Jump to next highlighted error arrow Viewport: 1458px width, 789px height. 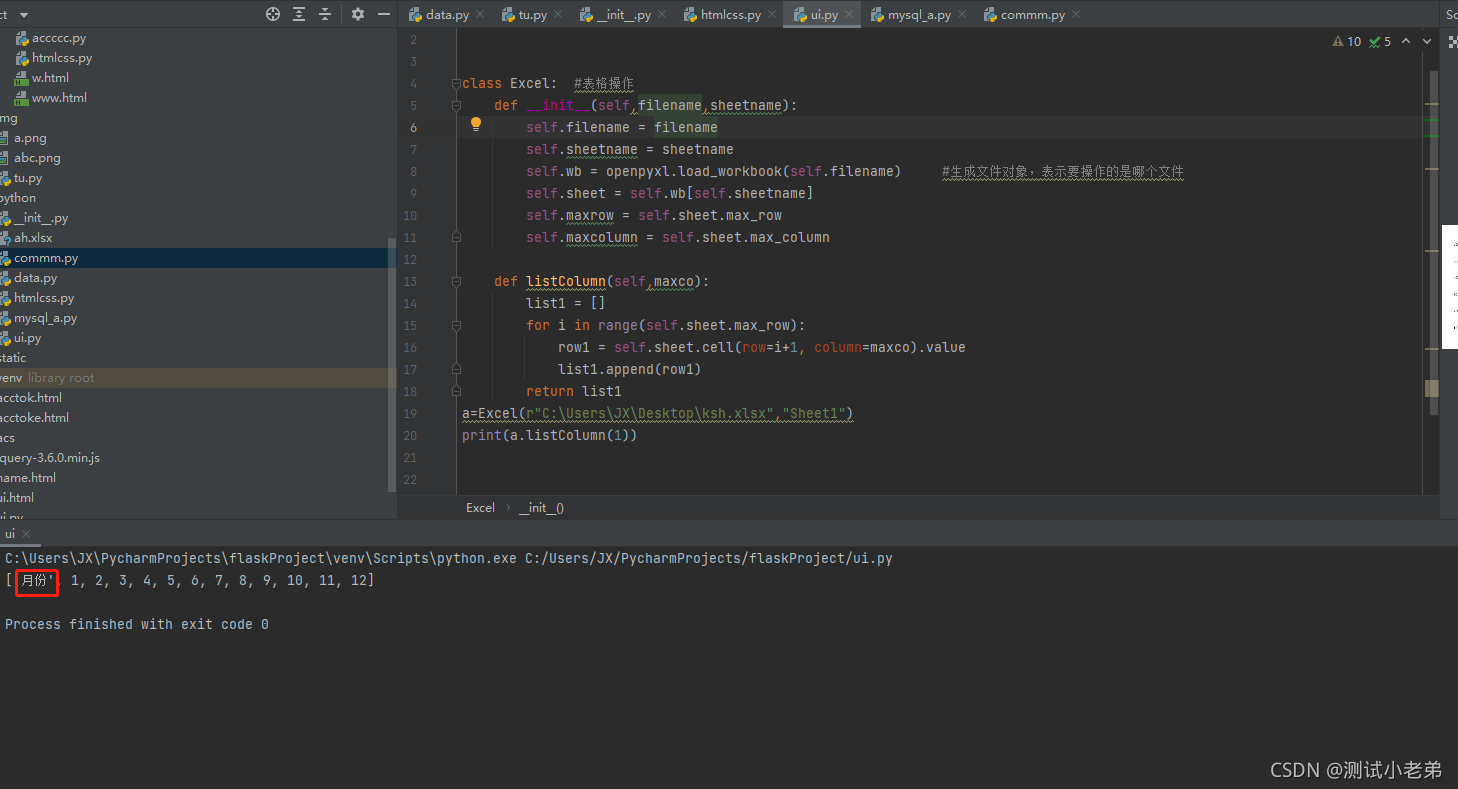[1428, 41]
